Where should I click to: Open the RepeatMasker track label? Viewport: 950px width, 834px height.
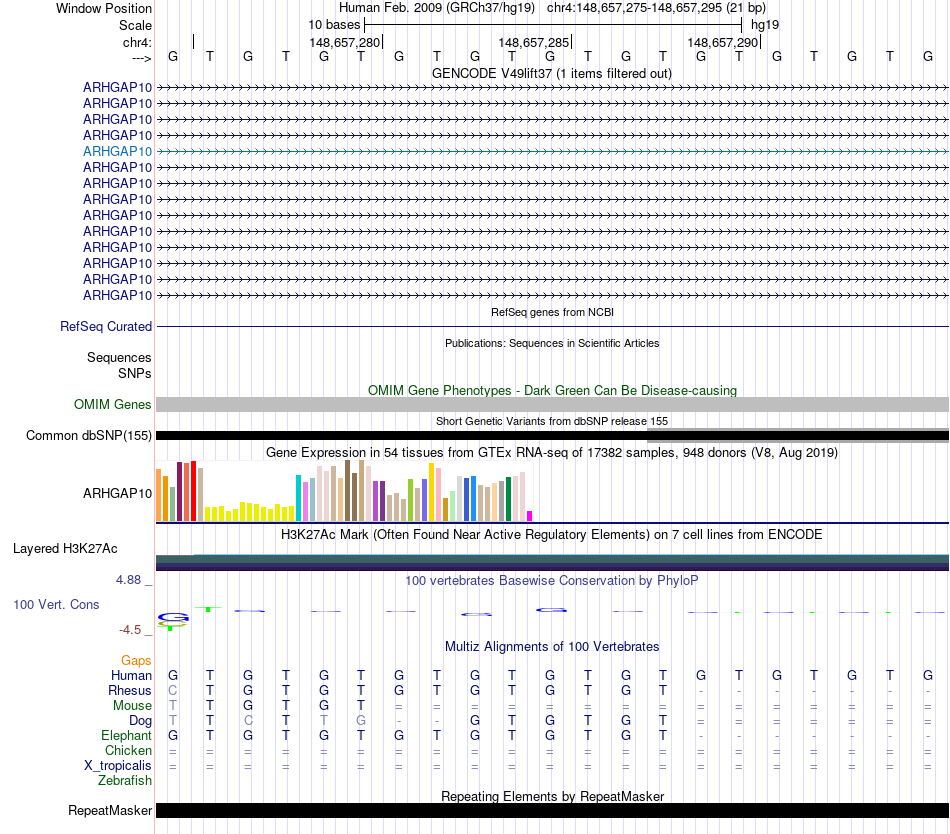coord(110,811)
